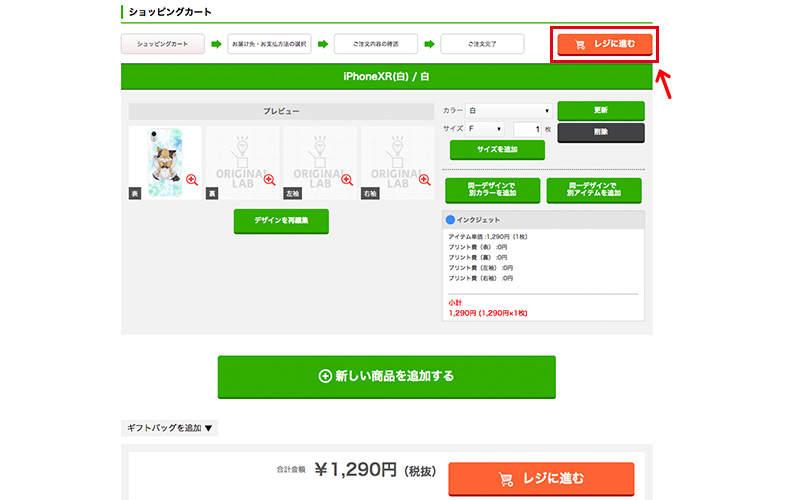Select the ショッピングカート step tab
This screenshot has height=500, width=800.
163,44
